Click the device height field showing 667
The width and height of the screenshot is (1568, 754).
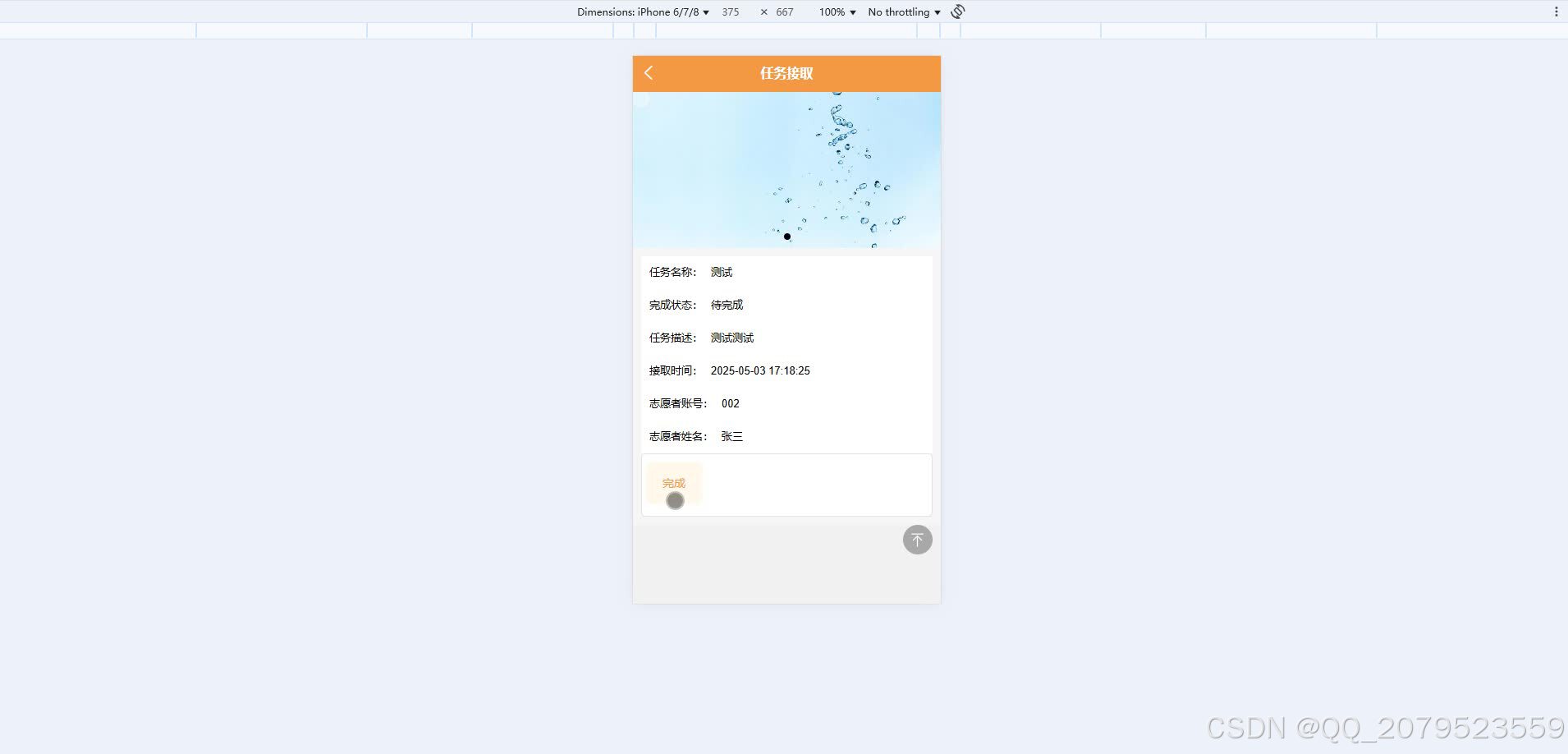click(784, 11)
